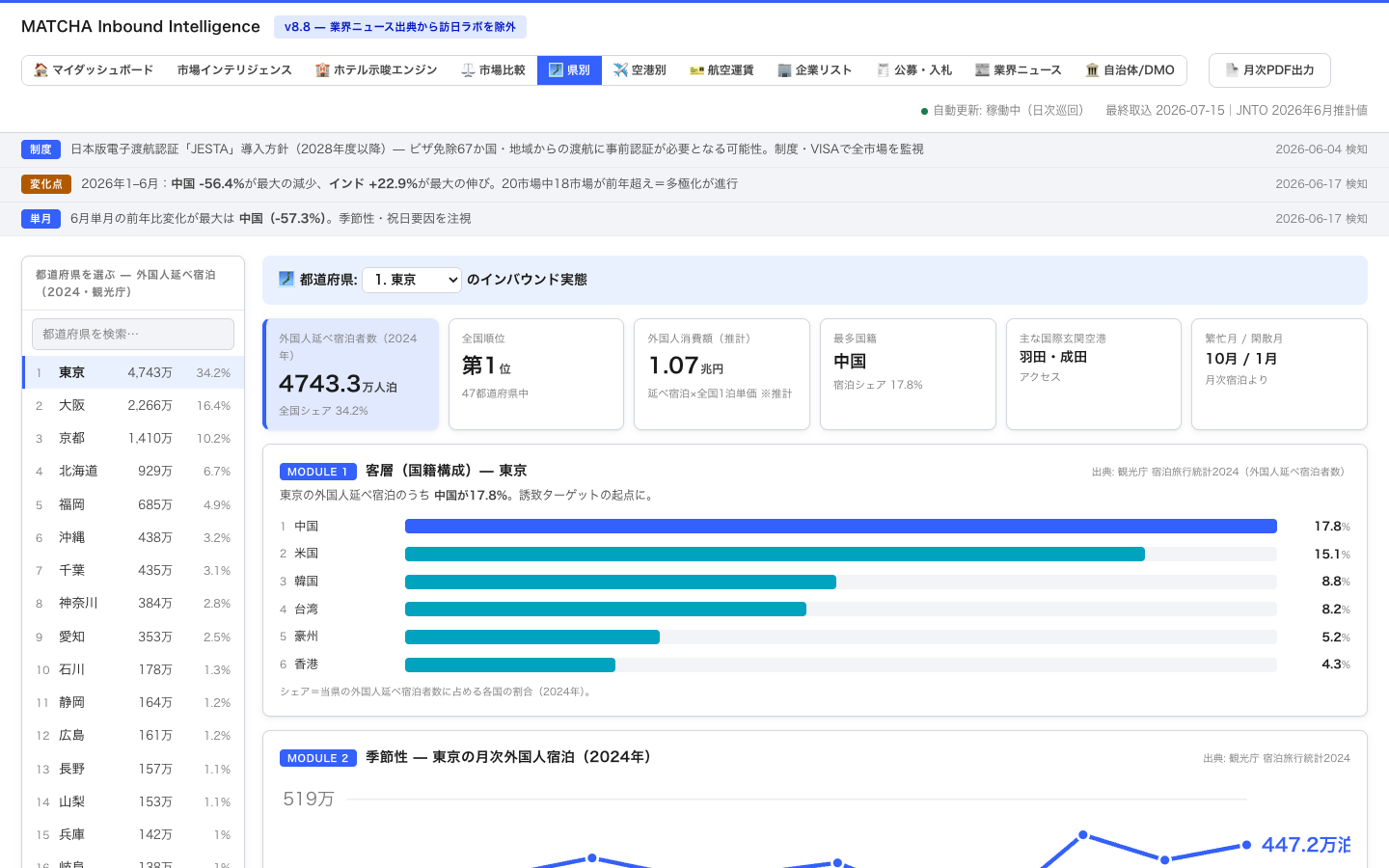Image resolution: width=1389 pixels, height=868 pixels.
Task: Click the 香港 4.3% bar
Action: 510,665
